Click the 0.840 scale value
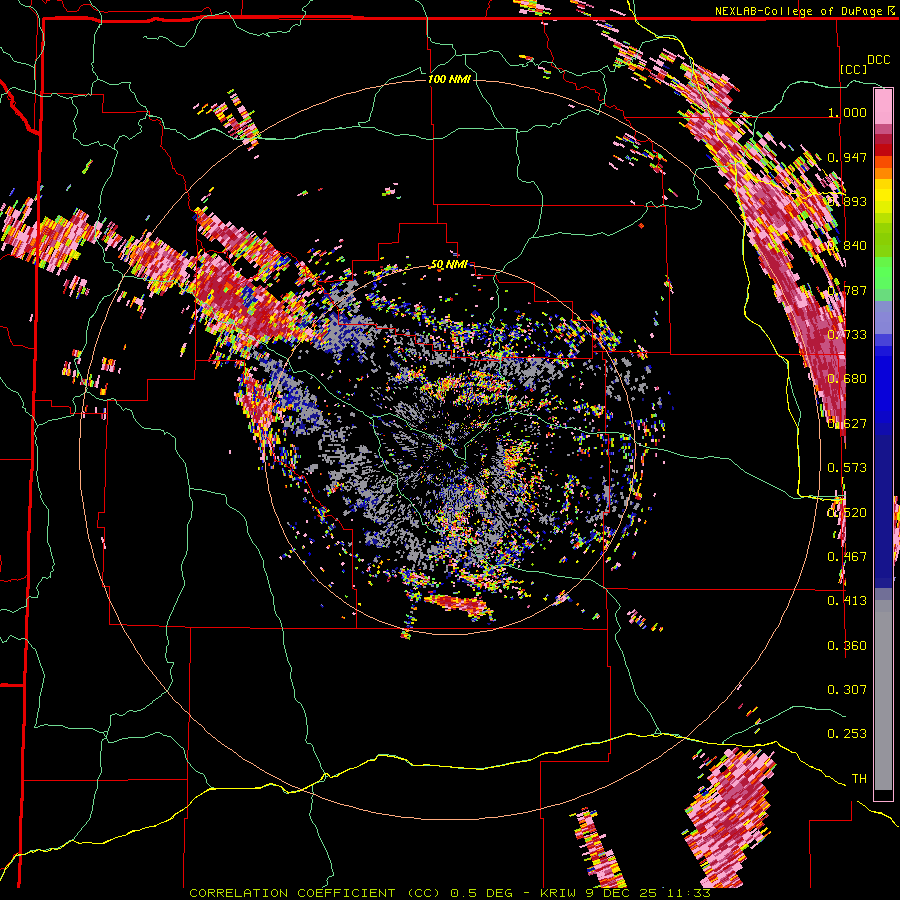900x900 pixels. tap(847, 246)
